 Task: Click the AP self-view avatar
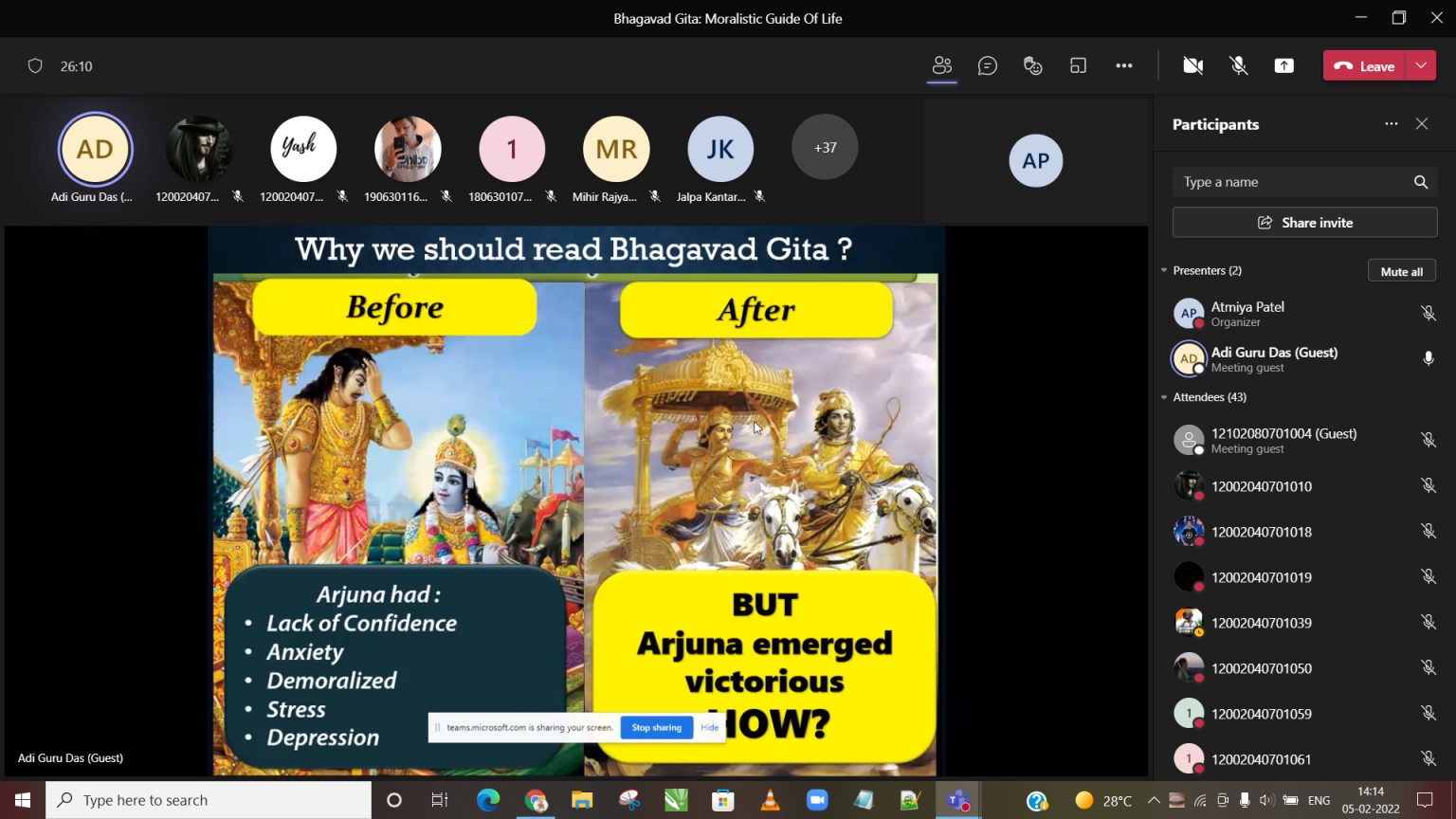click(1036, 160)
